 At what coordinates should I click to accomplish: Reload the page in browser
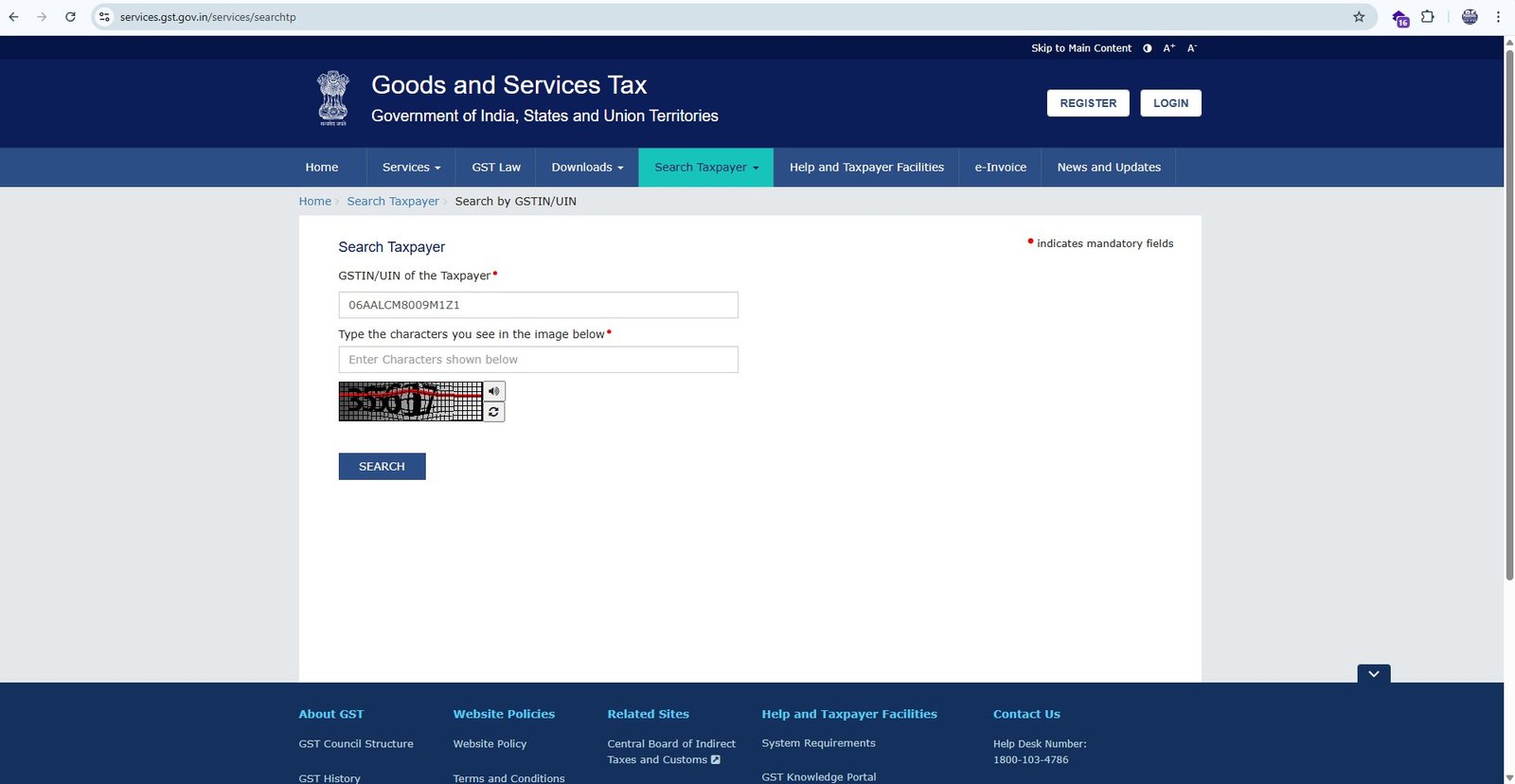pyautogui.click(x=70, y=17)
